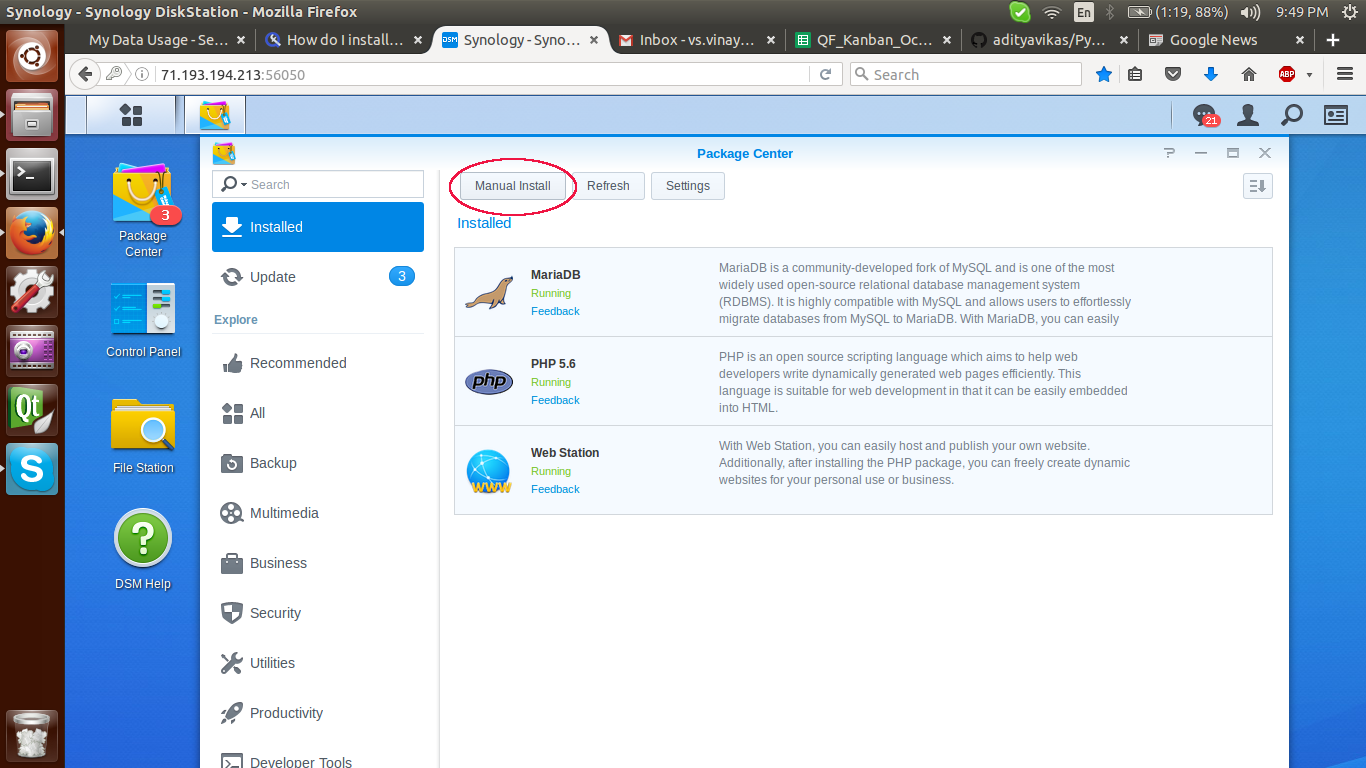
Task: Click Manual Install button
Action: point(512,186)
